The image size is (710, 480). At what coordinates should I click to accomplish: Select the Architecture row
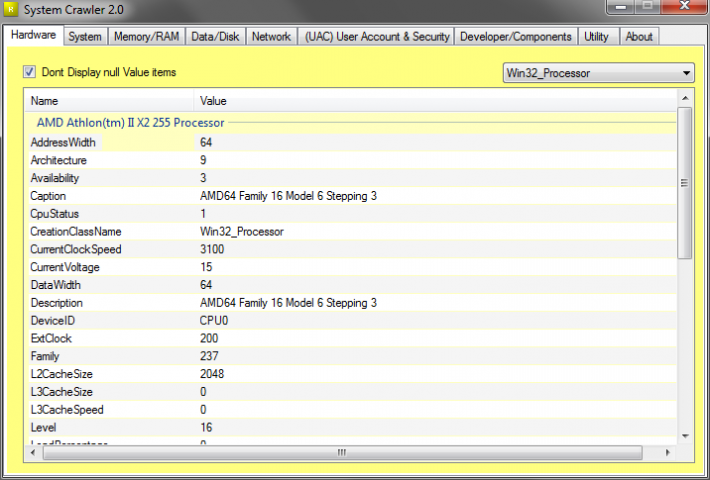point(352,160)
